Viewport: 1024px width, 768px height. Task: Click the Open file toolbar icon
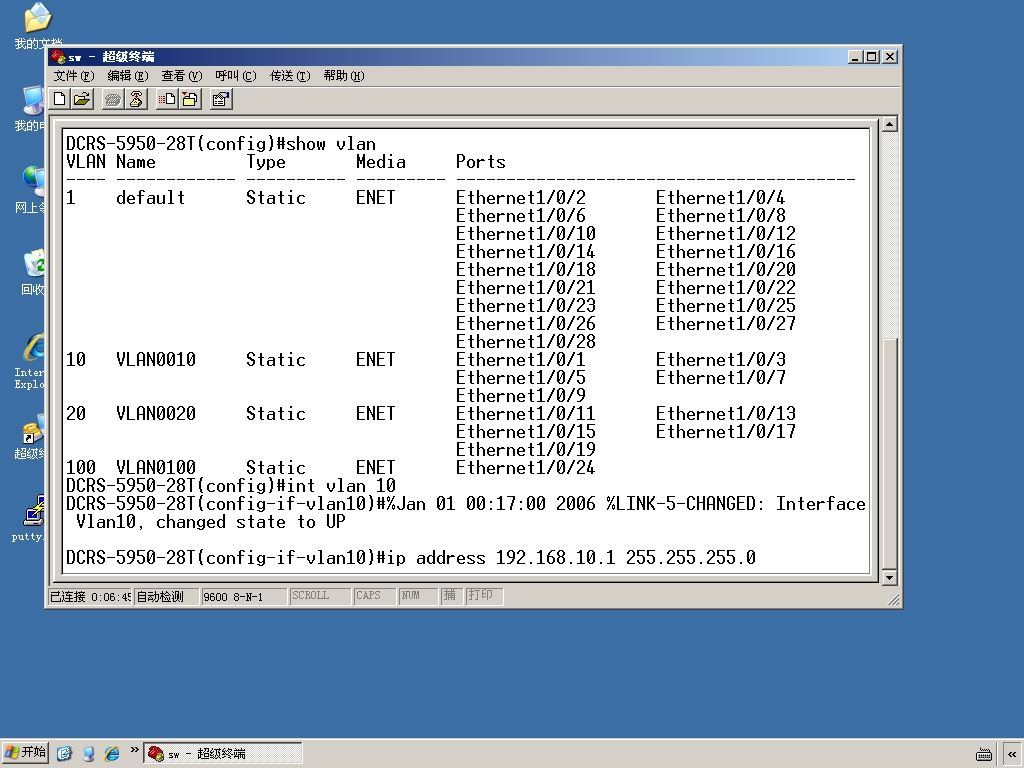pyautogui.click(x=82, y=99)
